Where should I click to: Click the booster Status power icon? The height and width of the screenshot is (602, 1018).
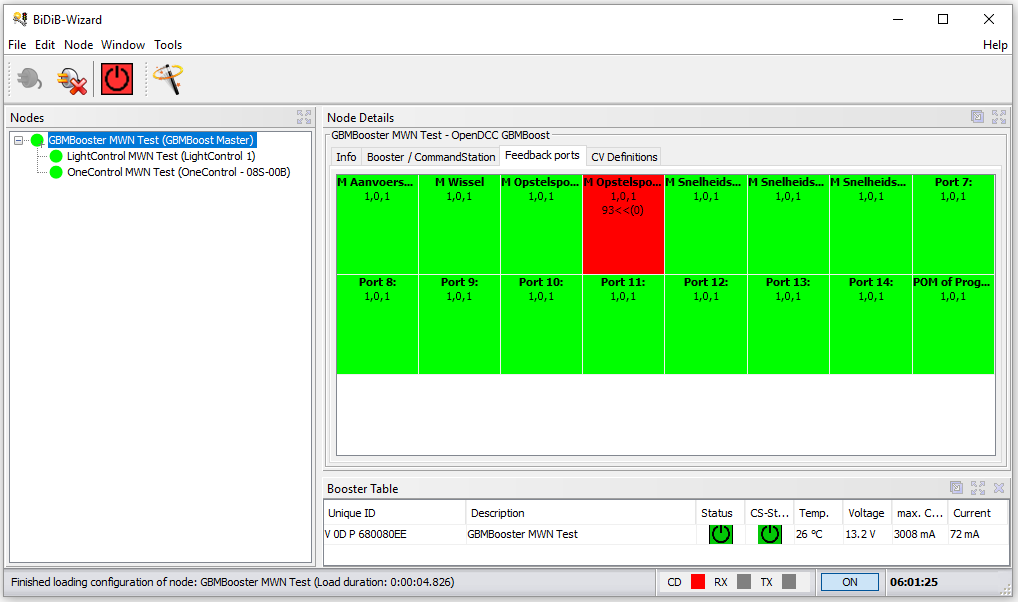(721, 534)
